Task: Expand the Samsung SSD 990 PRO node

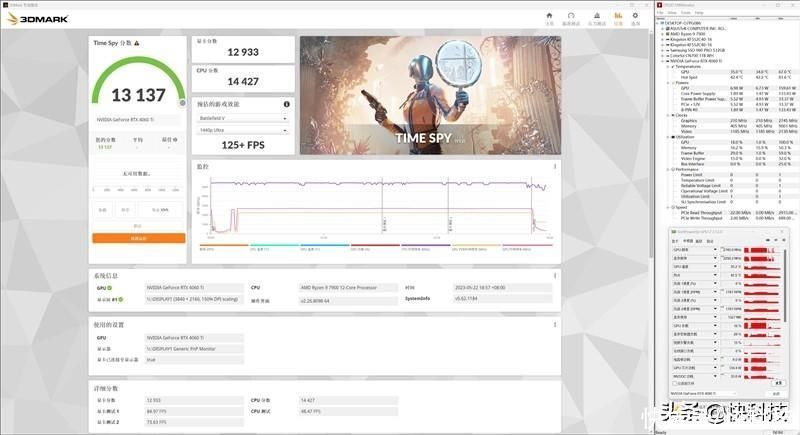Action: 663,50
